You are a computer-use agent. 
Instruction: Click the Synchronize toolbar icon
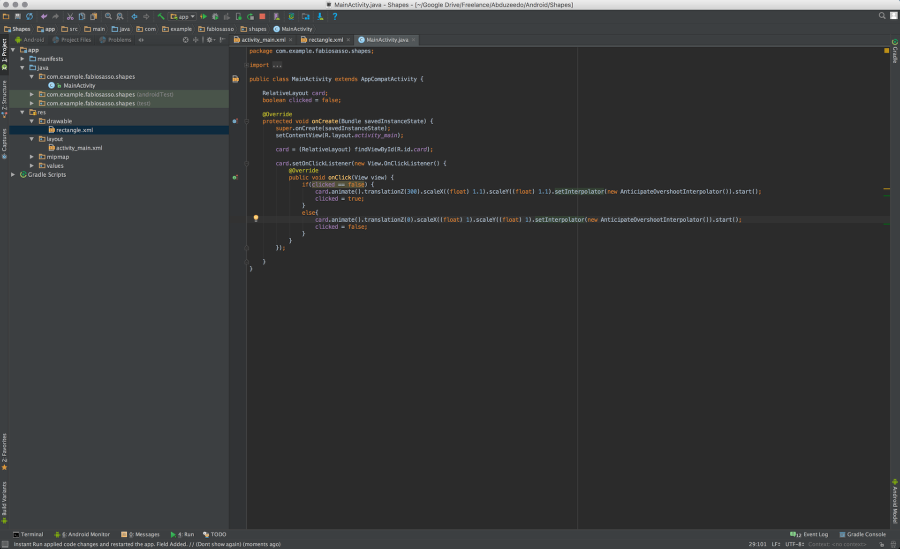pyautogui.click(x=29, y=17)
